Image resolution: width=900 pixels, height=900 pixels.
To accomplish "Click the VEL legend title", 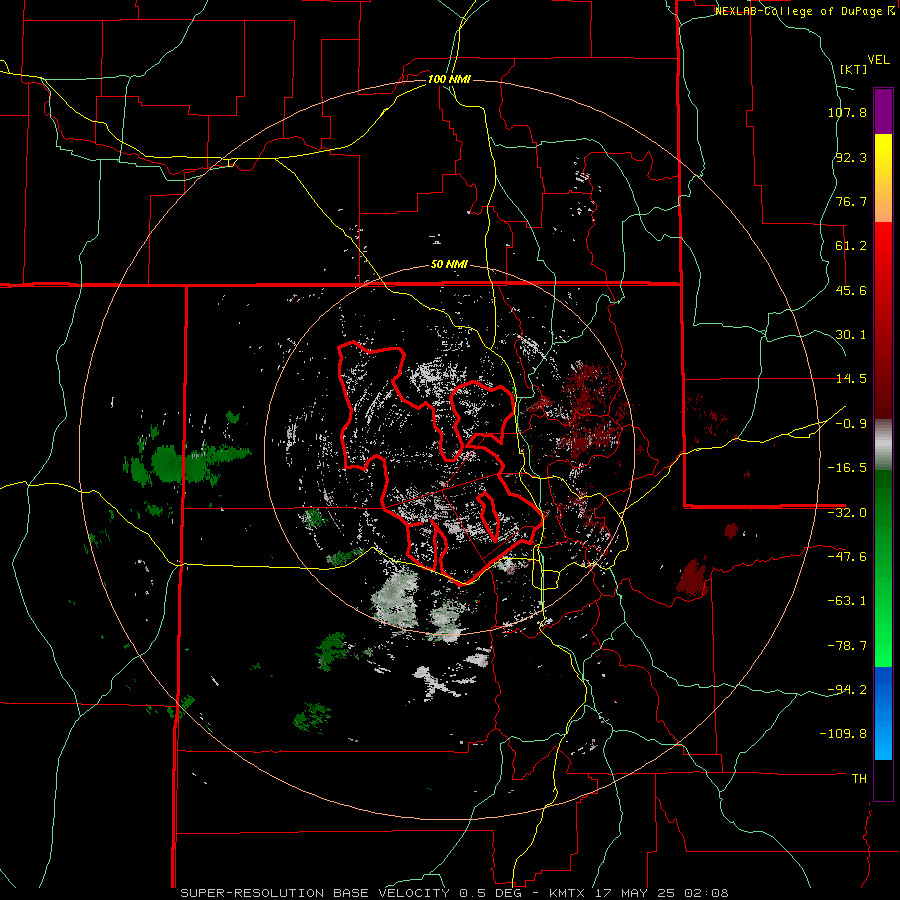I will pyautogui.click(x=878, y=60).
